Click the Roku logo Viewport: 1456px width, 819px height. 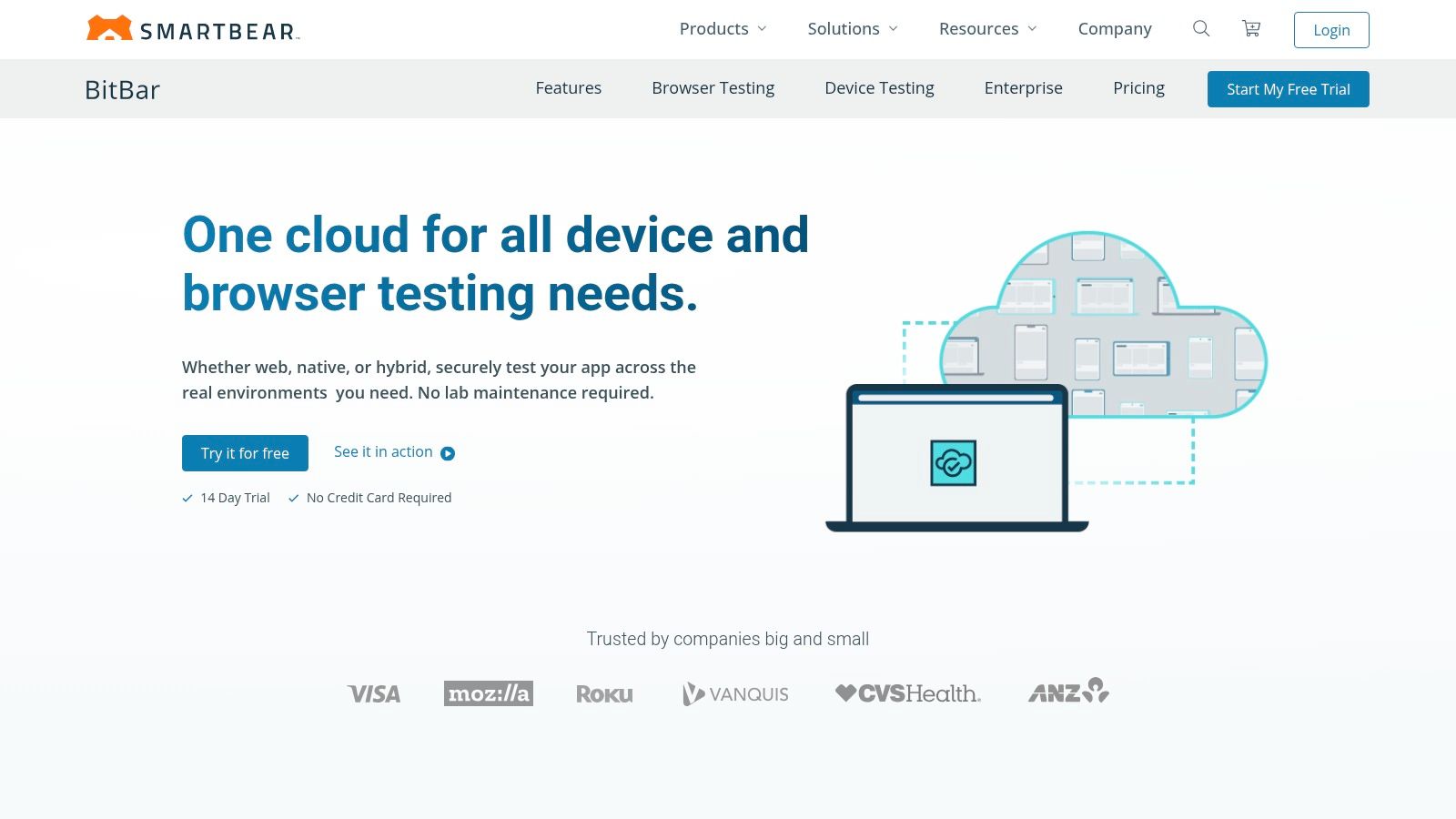(x=604, y=694)
